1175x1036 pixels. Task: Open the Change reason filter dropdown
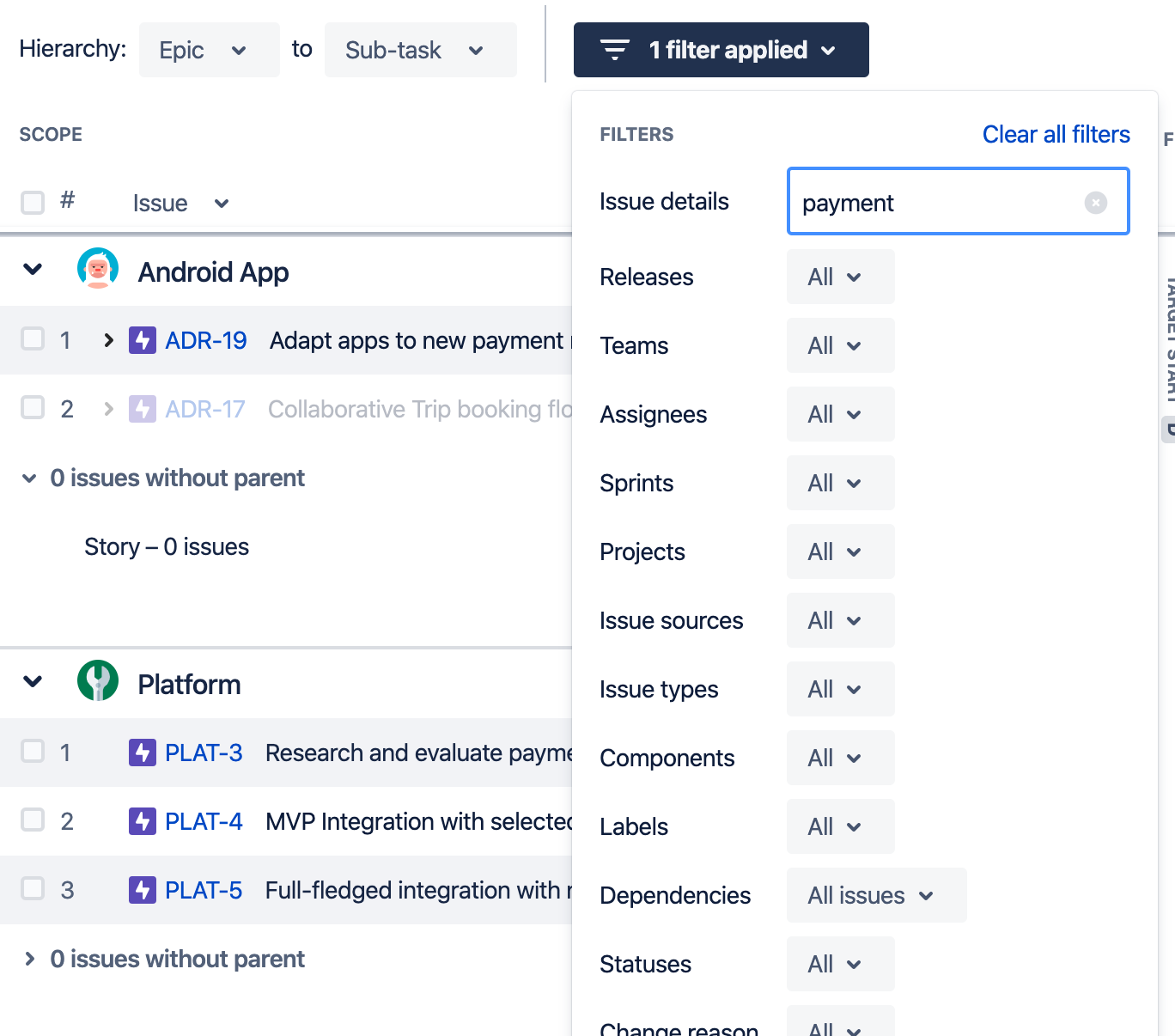[841, 1022]
